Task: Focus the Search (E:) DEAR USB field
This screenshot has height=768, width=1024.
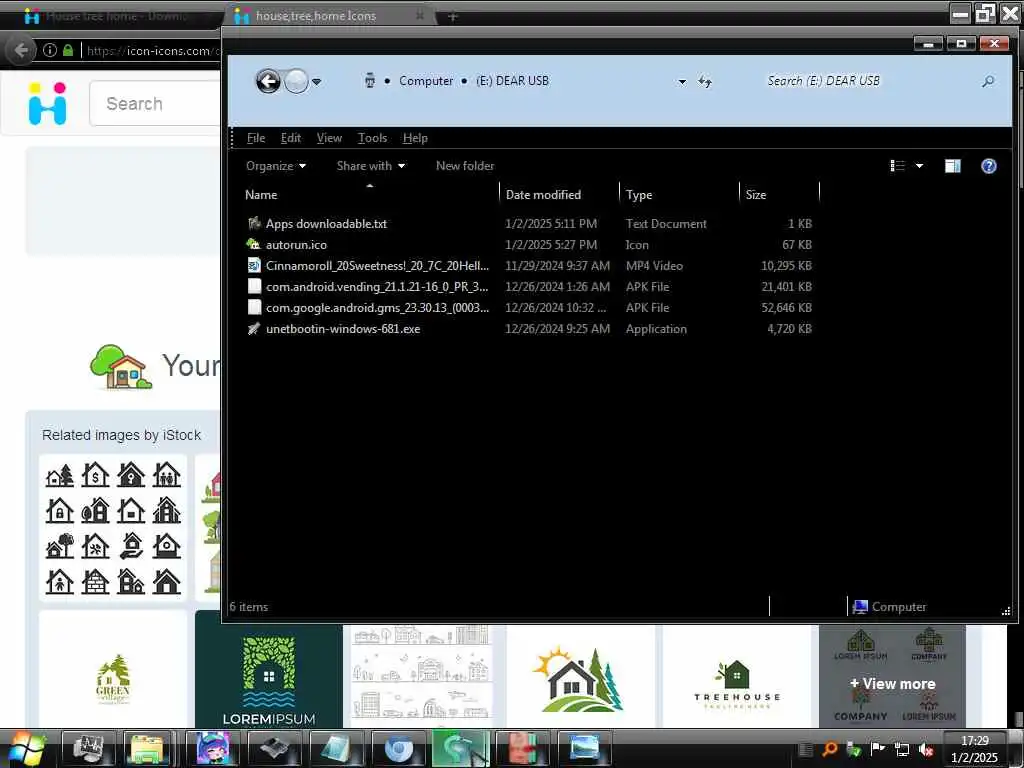Action: tap(869, 81)
